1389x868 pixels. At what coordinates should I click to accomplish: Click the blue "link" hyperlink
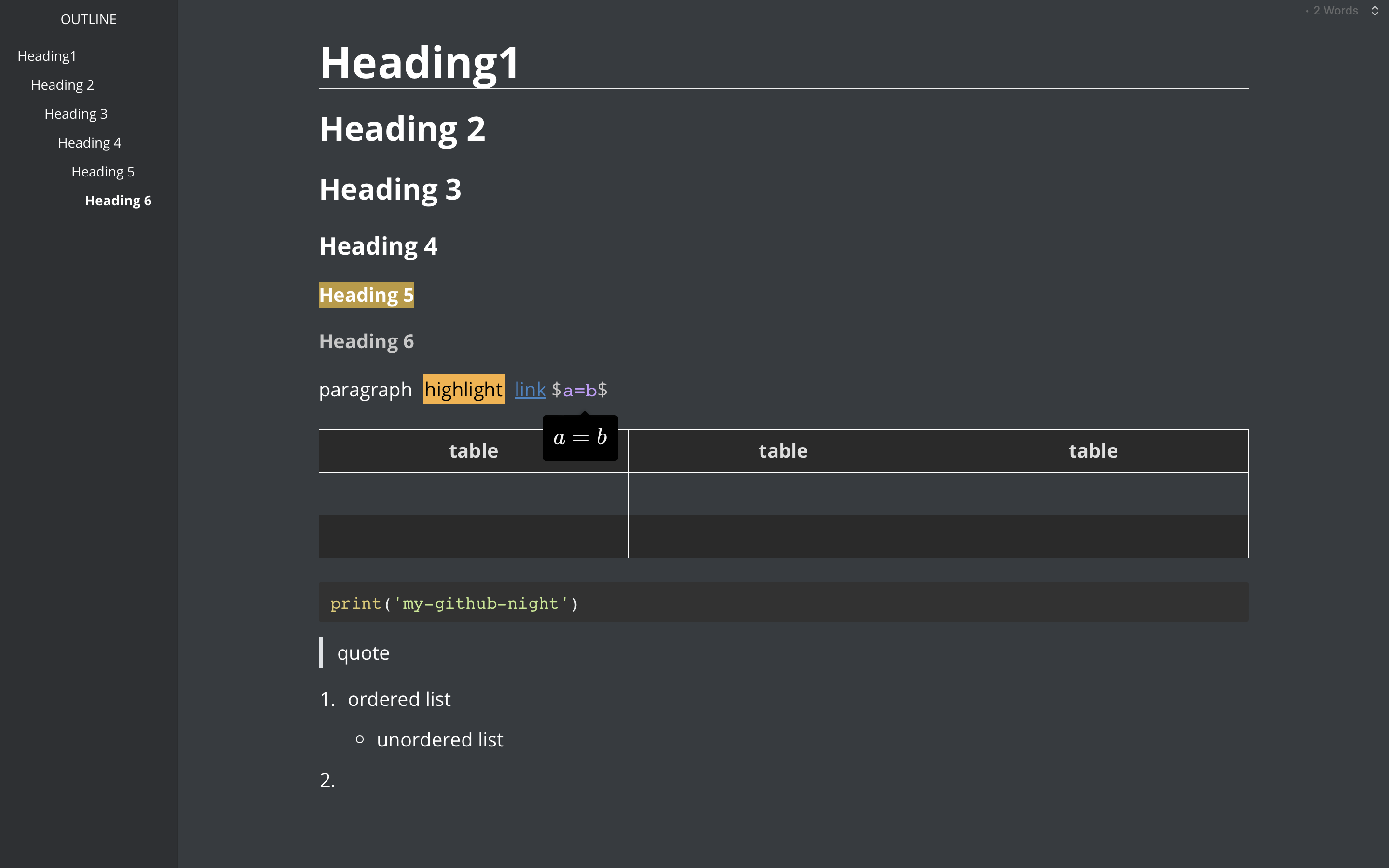(x=530, y=390)
